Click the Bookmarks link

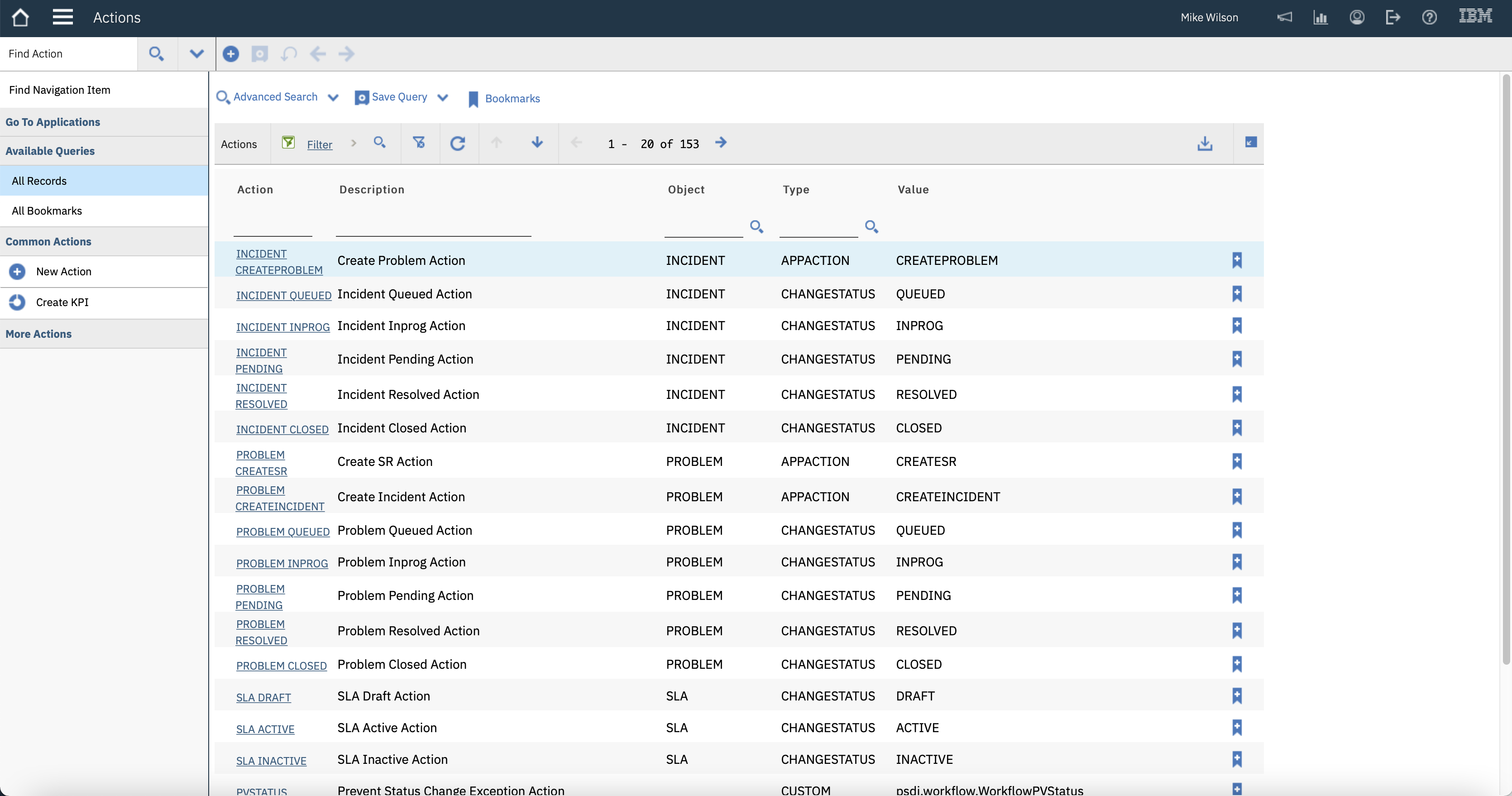512,99
